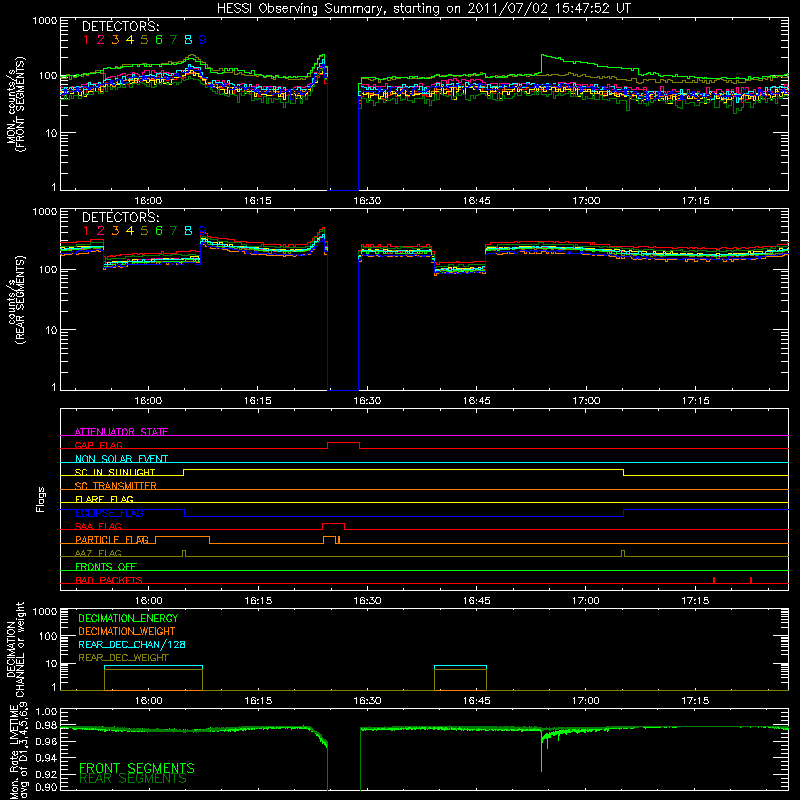The width and height of the screenshot is (800, 800).
Task: Click red detector 1 in front segments legend
Action: [x=86, y=40]
